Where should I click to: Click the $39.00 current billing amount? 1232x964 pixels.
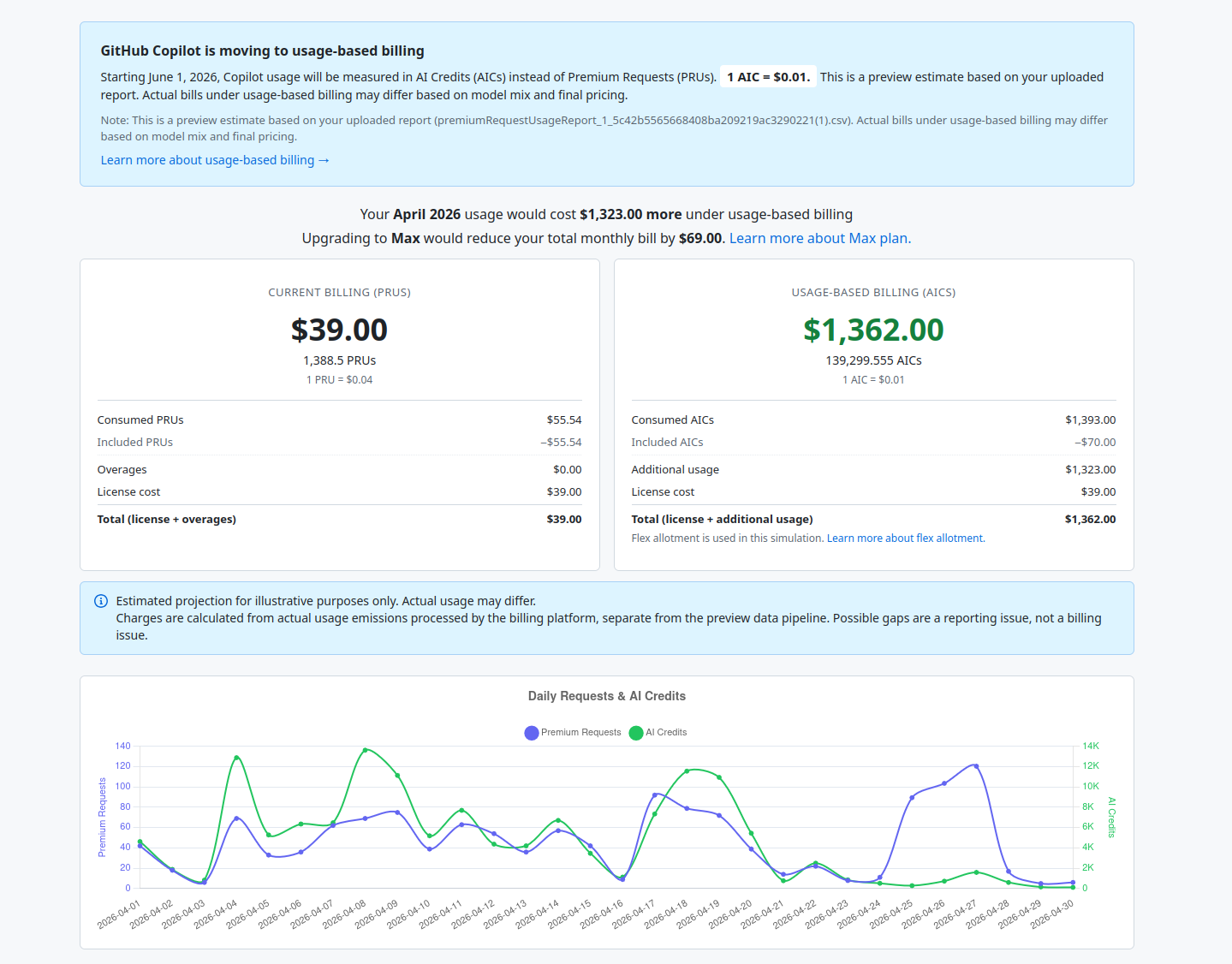(x=339, y=330)
